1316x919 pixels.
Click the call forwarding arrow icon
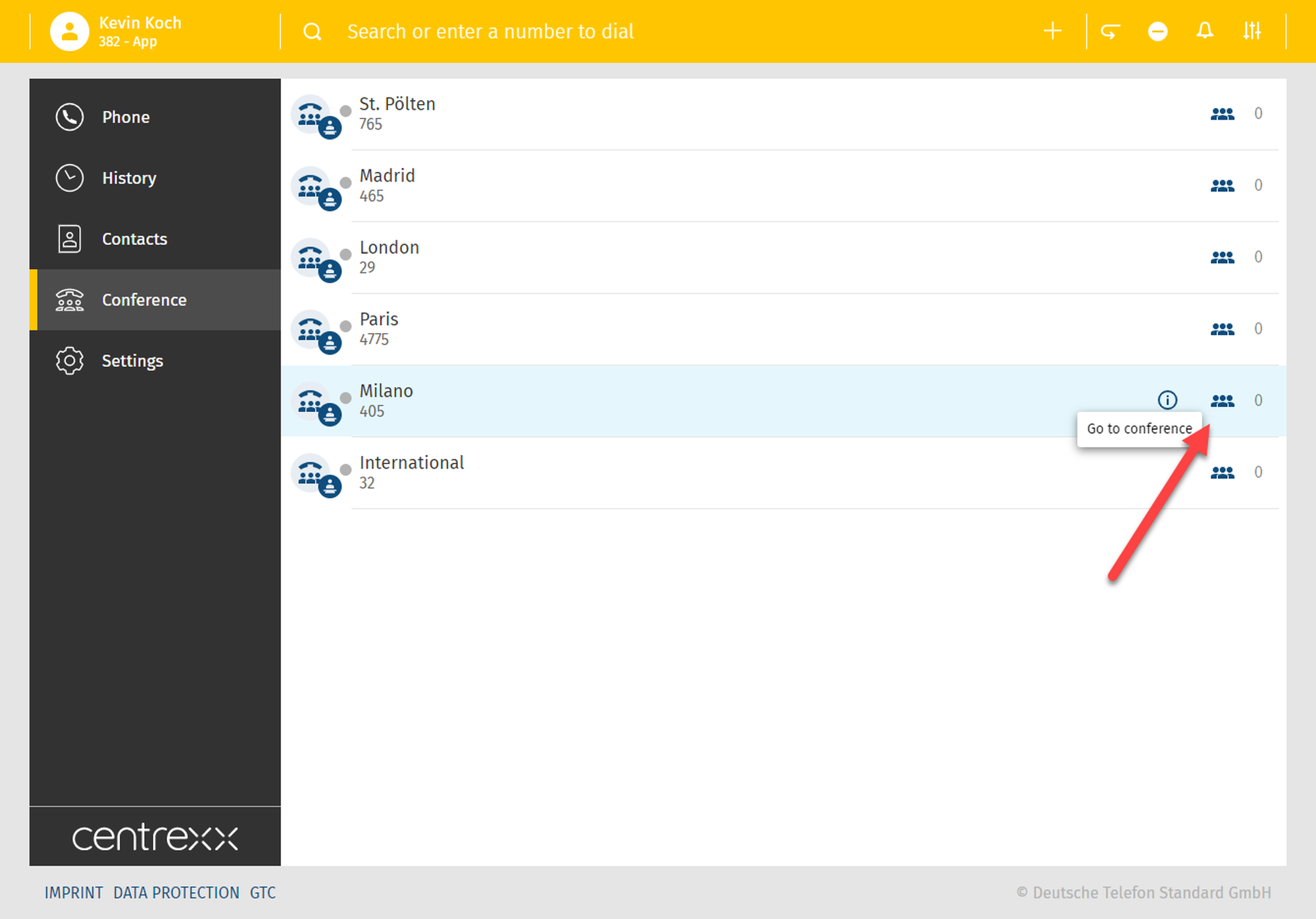(x=1110, y=31)
